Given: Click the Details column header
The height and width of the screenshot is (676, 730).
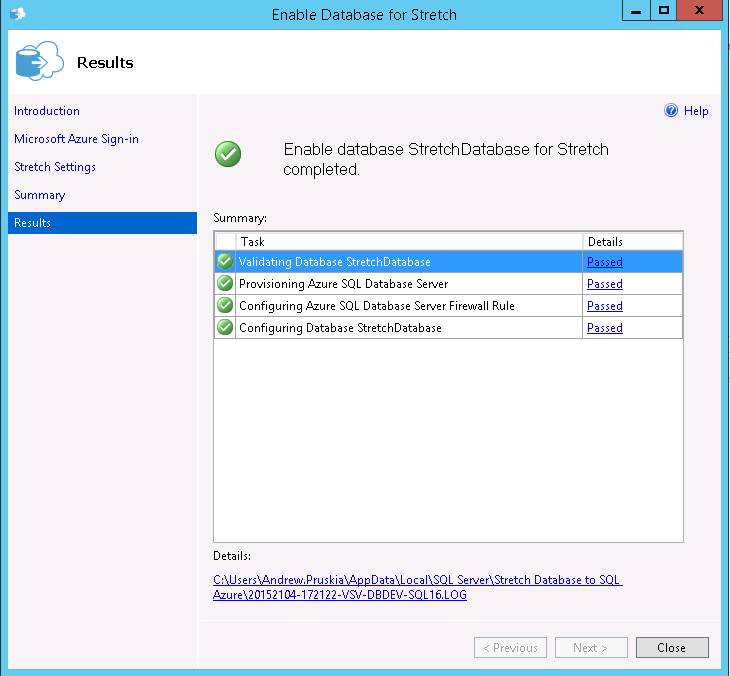Looking at the screenshot, I should click(x=632, y=242).
